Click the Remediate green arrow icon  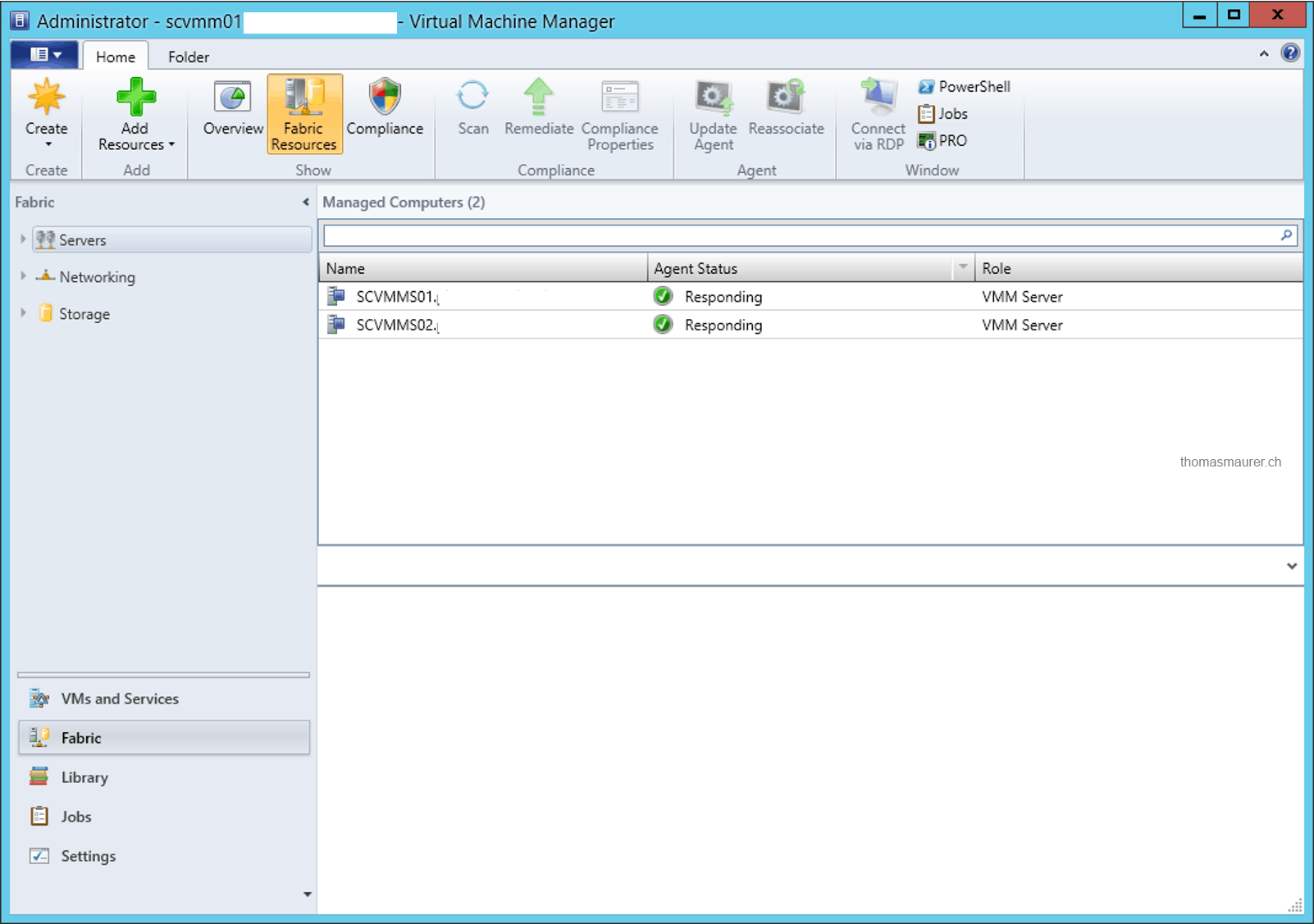click(x=539, y=96)
